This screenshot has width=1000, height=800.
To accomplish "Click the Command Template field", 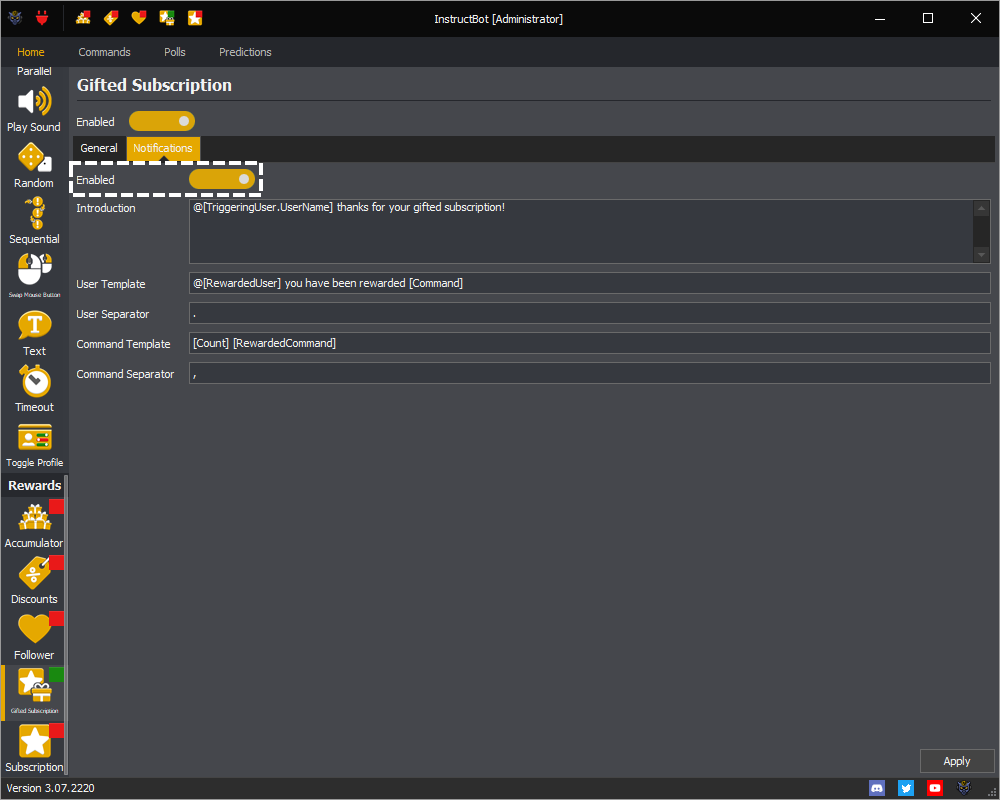I will click(x=589, y=343).
